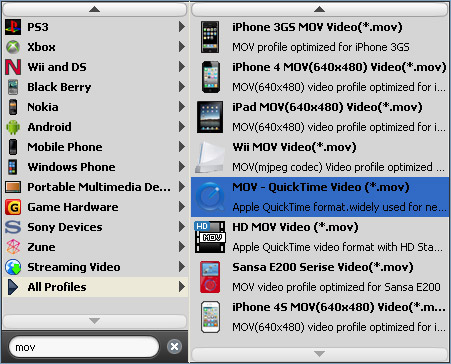451x364 pixels.
Task: Click the white Wii console icon
Action: [210, 157]
